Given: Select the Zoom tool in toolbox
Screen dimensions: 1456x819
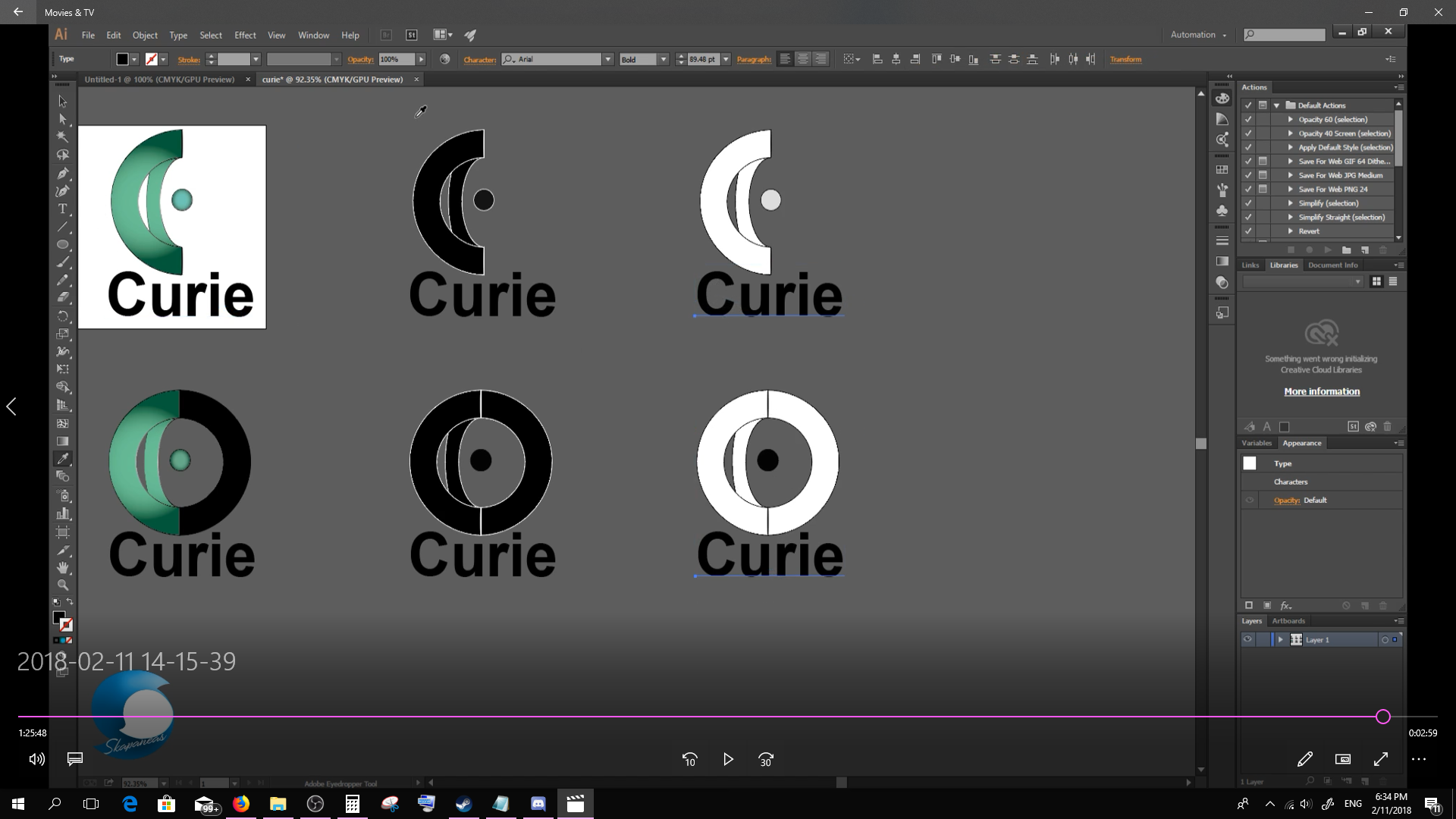Looking at the screenshot, I should [63, 585].
